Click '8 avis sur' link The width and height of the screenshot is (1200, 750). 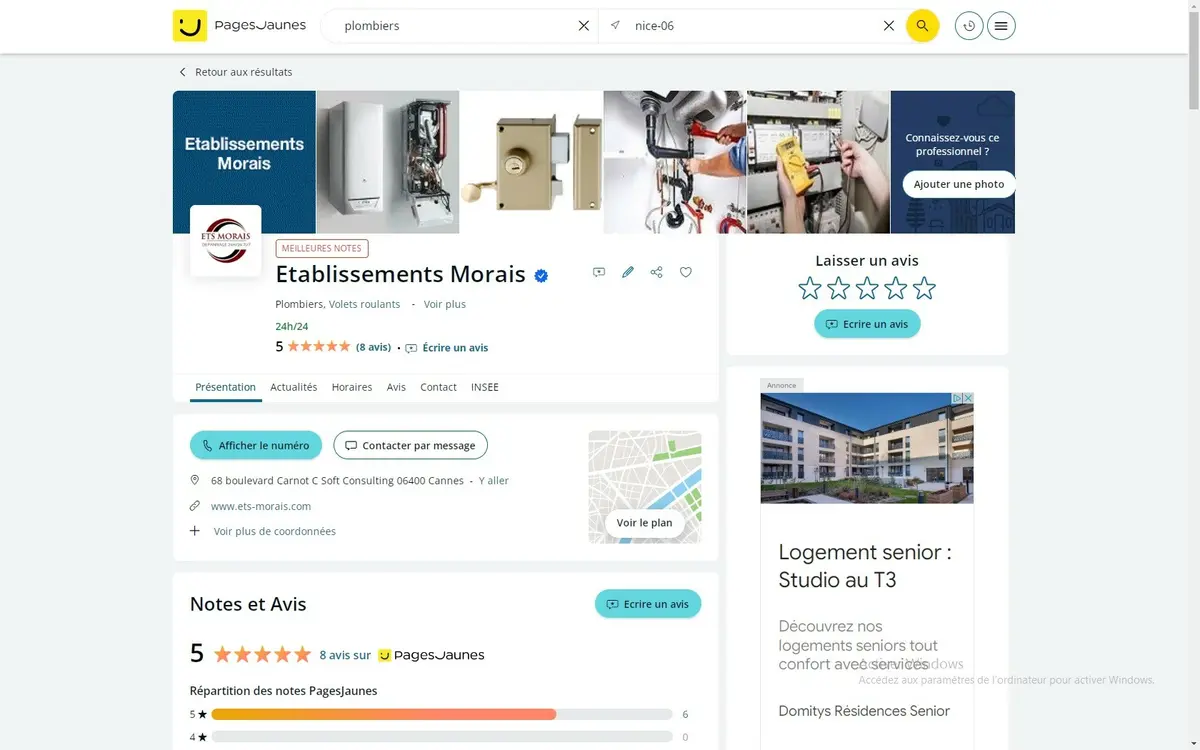pyautogui.click(x=345, y=656)
